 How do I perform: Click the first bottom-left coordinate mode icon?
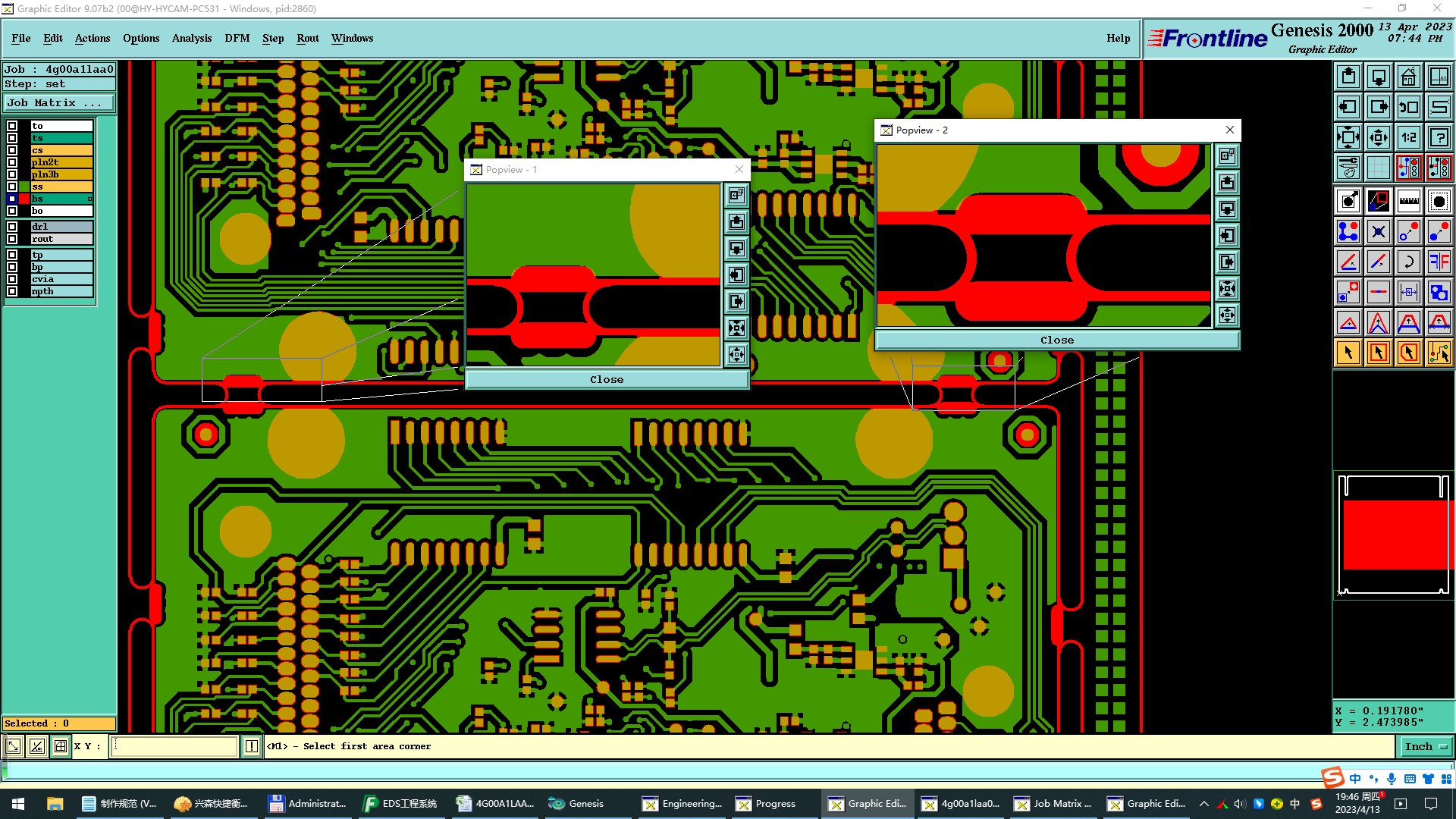coord(14,746)
